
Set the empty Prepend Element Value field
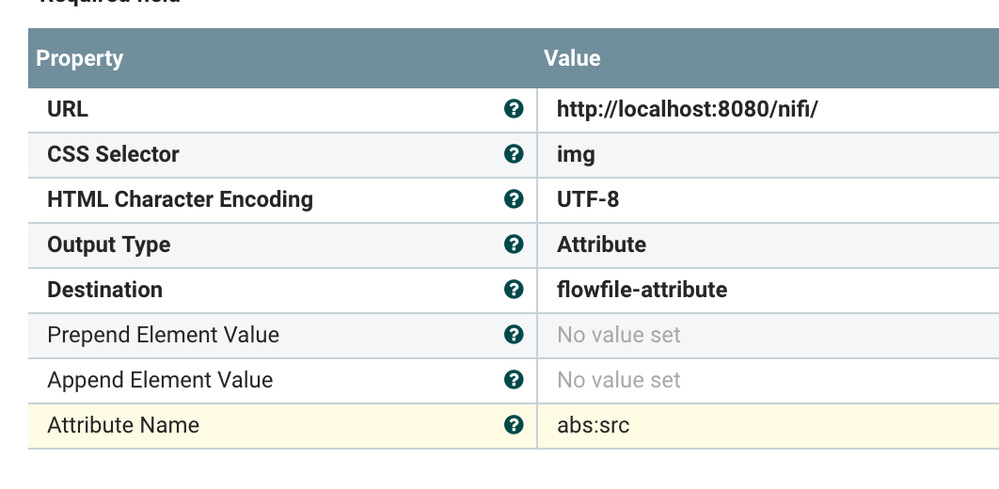point(619,334)
